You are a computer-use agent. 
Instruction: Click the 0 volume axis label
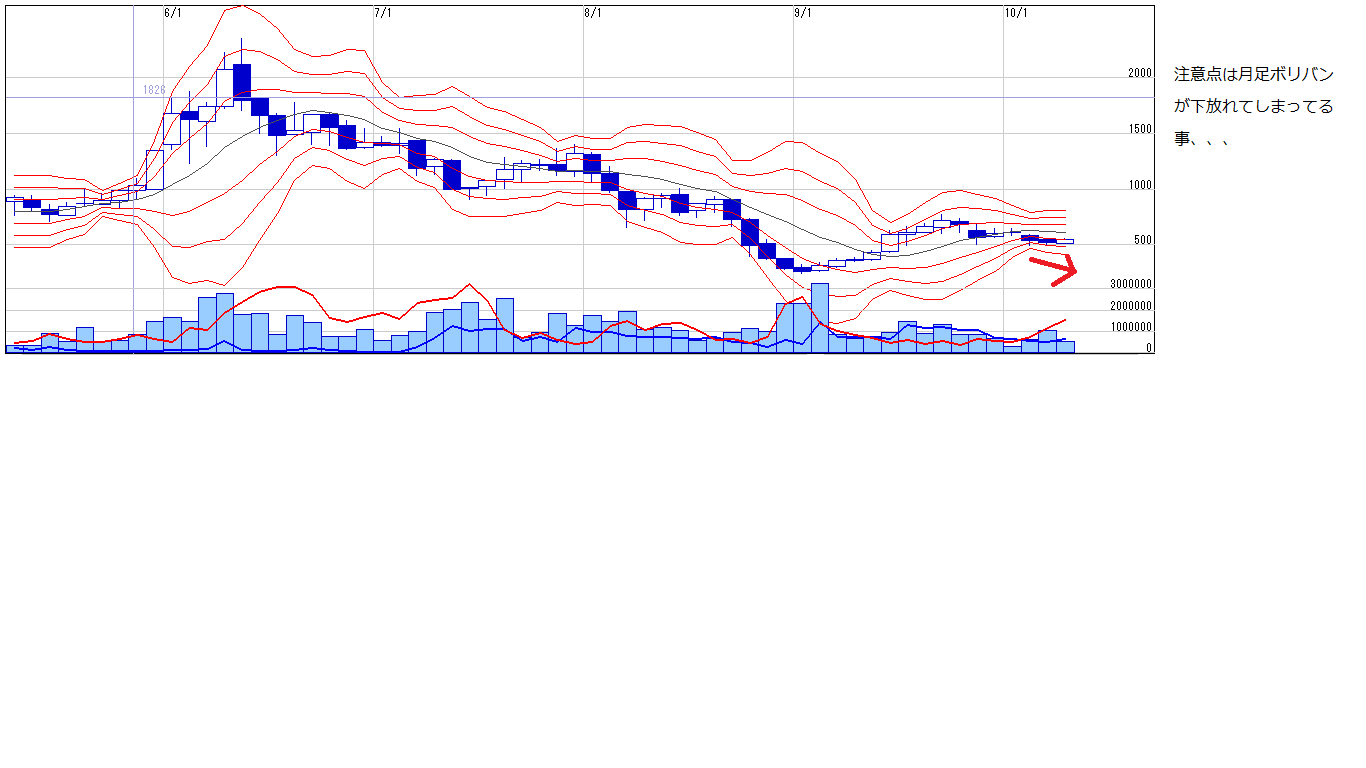coord(1149,348)
